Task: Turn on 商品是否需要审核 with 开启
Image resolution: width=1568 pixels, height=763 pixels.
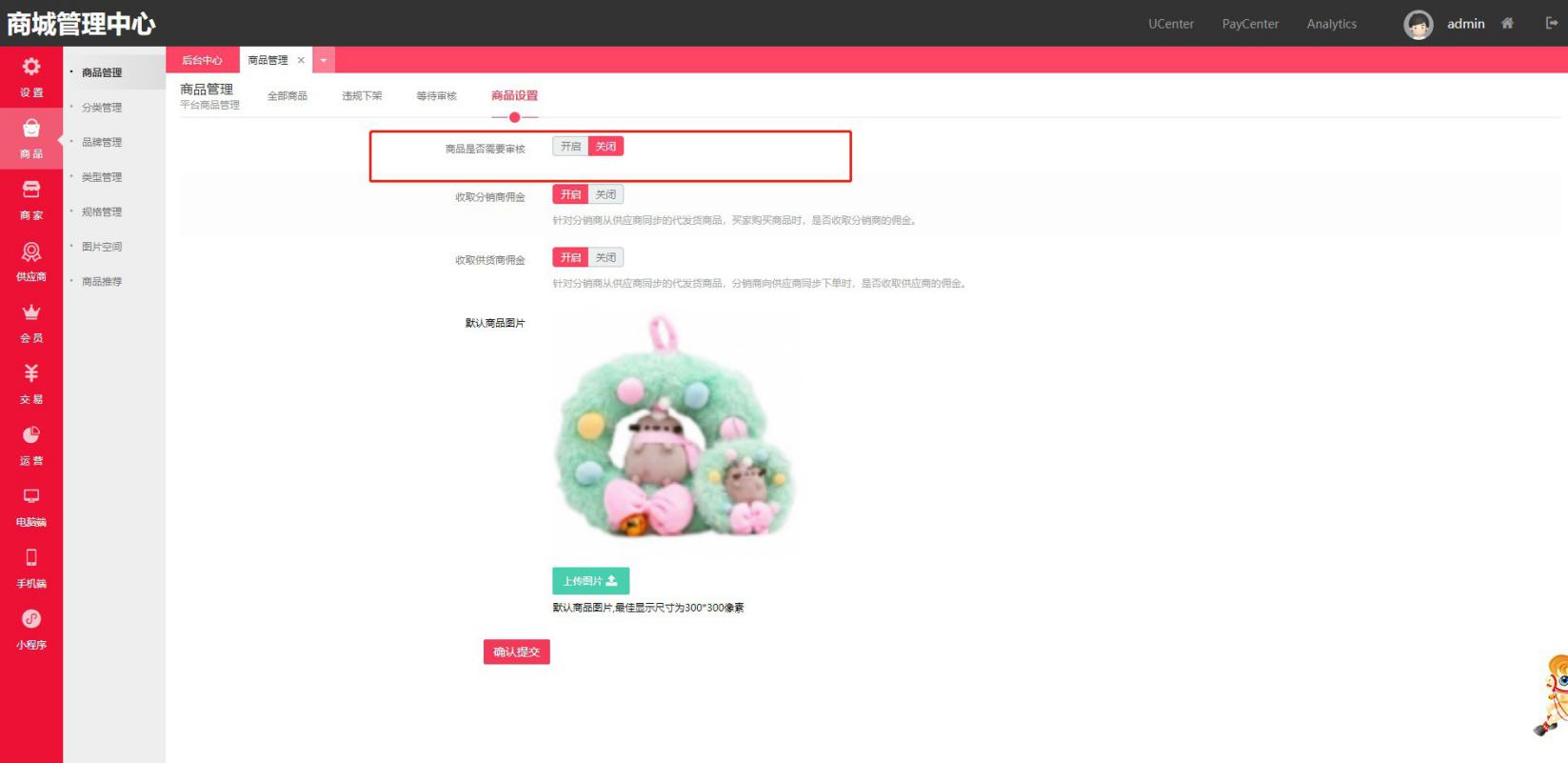Action: click(x=570, y=147)
